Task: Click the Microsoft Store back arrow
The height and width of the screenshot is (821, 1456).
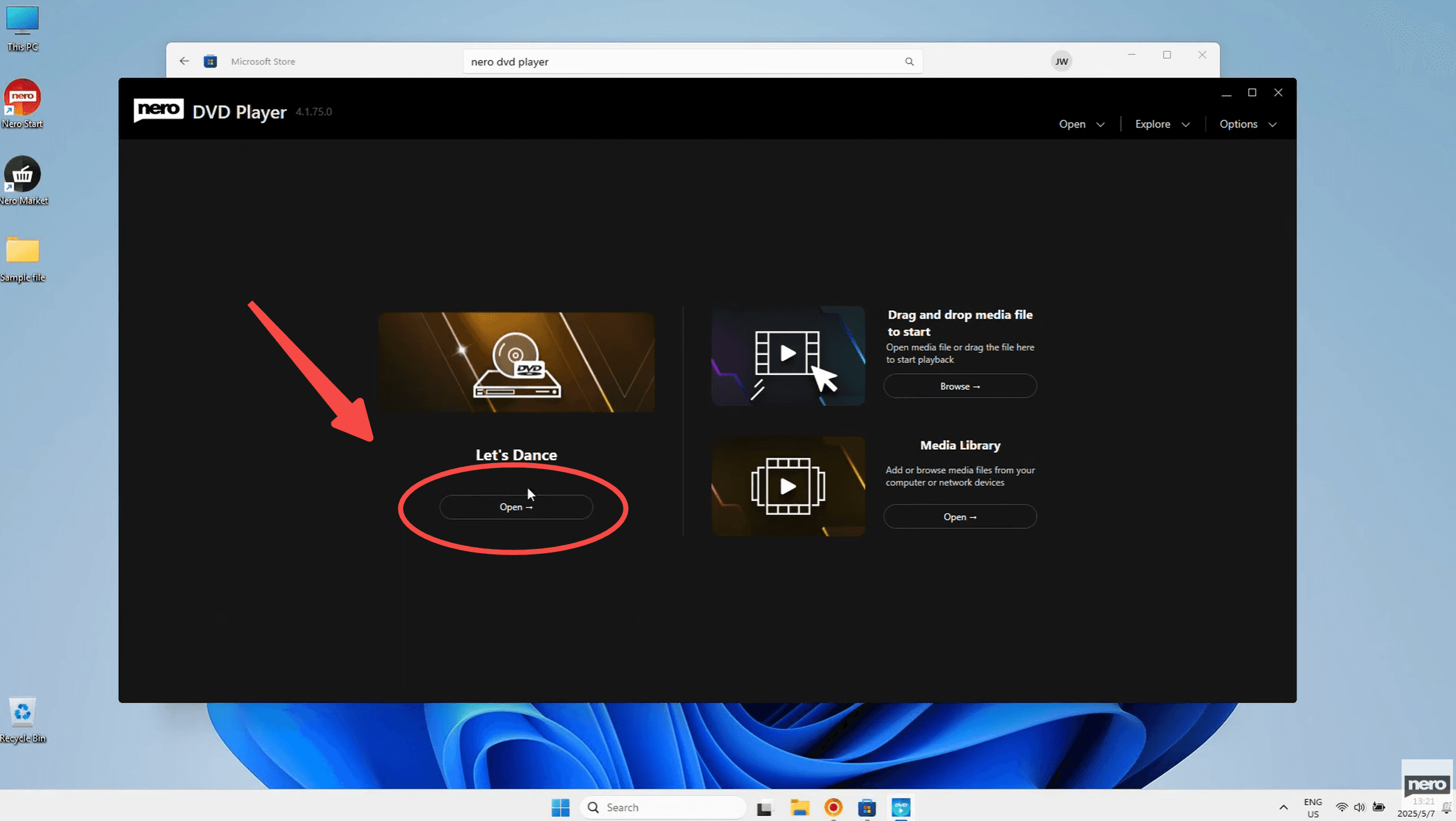Action: (x=184, y=61)
